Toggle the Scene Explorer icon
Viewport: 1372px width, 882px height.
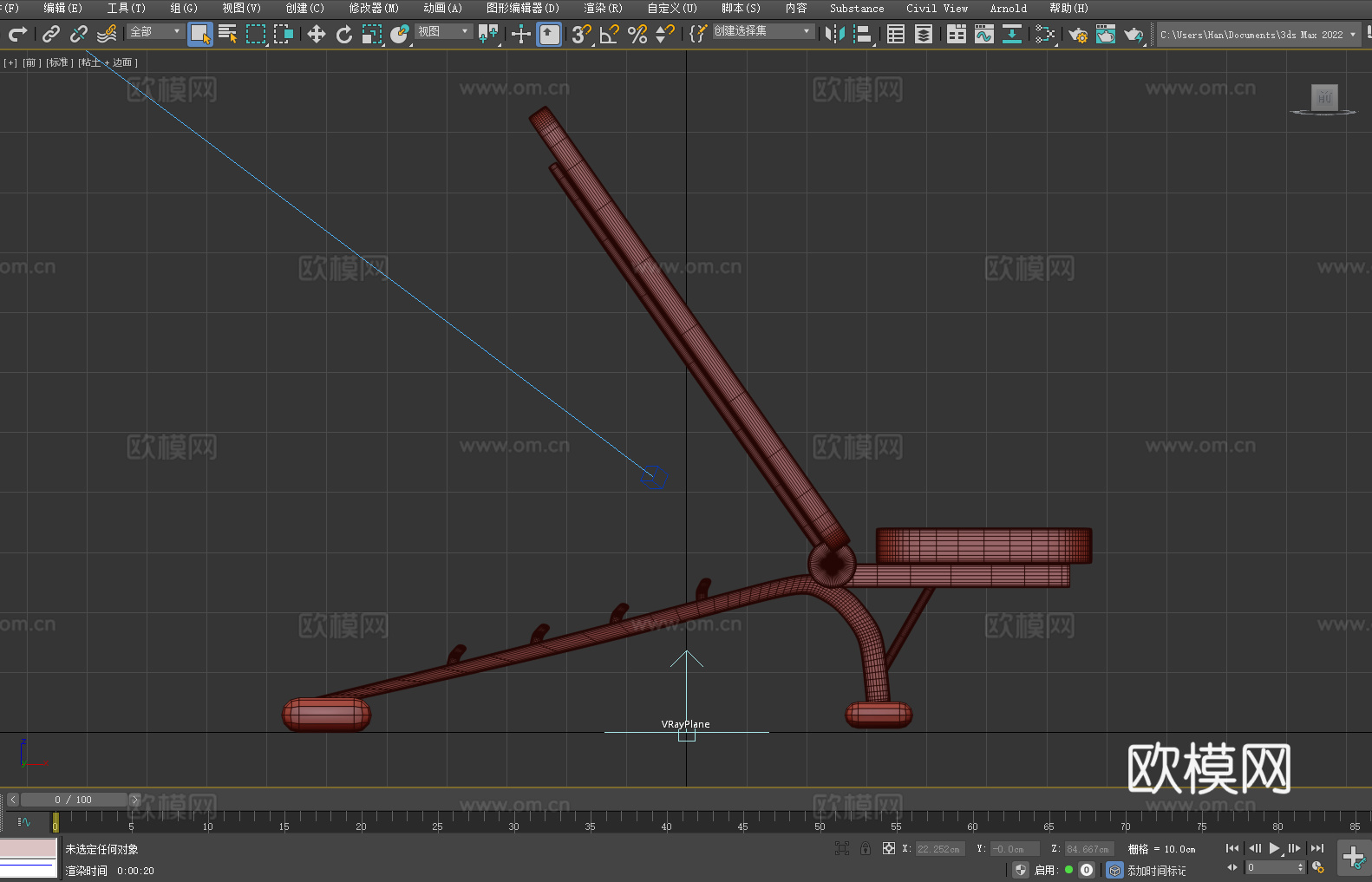pyautogui.click(x=896, y=34)
